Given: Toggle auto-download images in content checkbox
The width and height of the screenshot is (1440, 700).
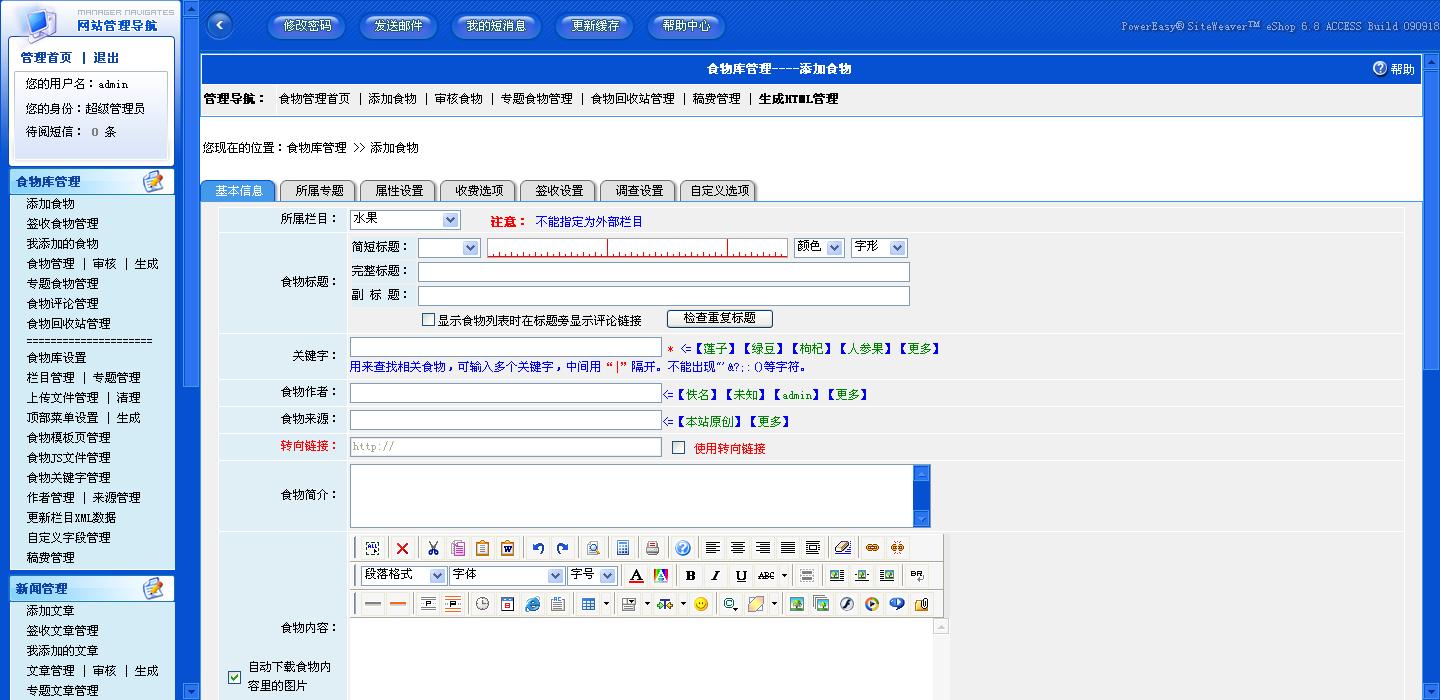Looking at the screenshot, I should click(234, 677).
